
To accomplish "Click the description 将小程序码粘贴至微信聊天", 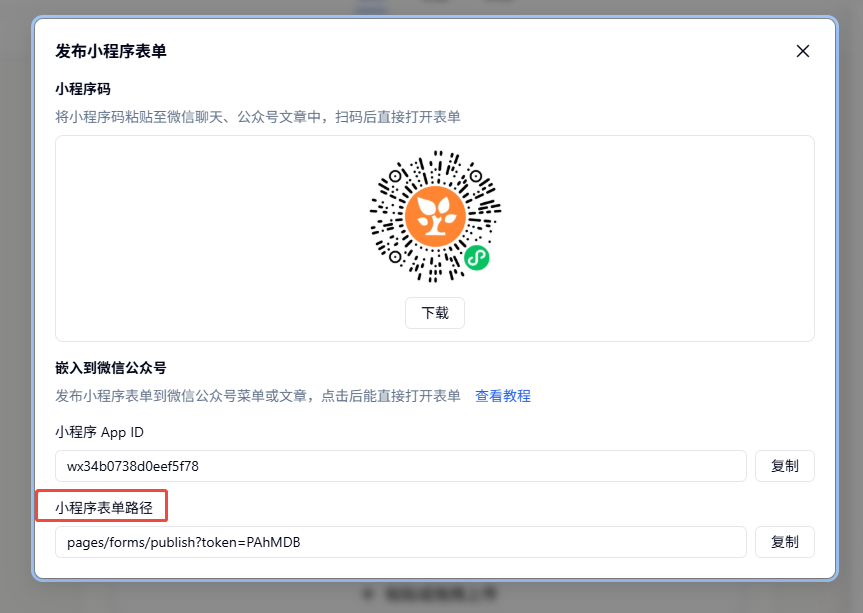I will [258, 117].
